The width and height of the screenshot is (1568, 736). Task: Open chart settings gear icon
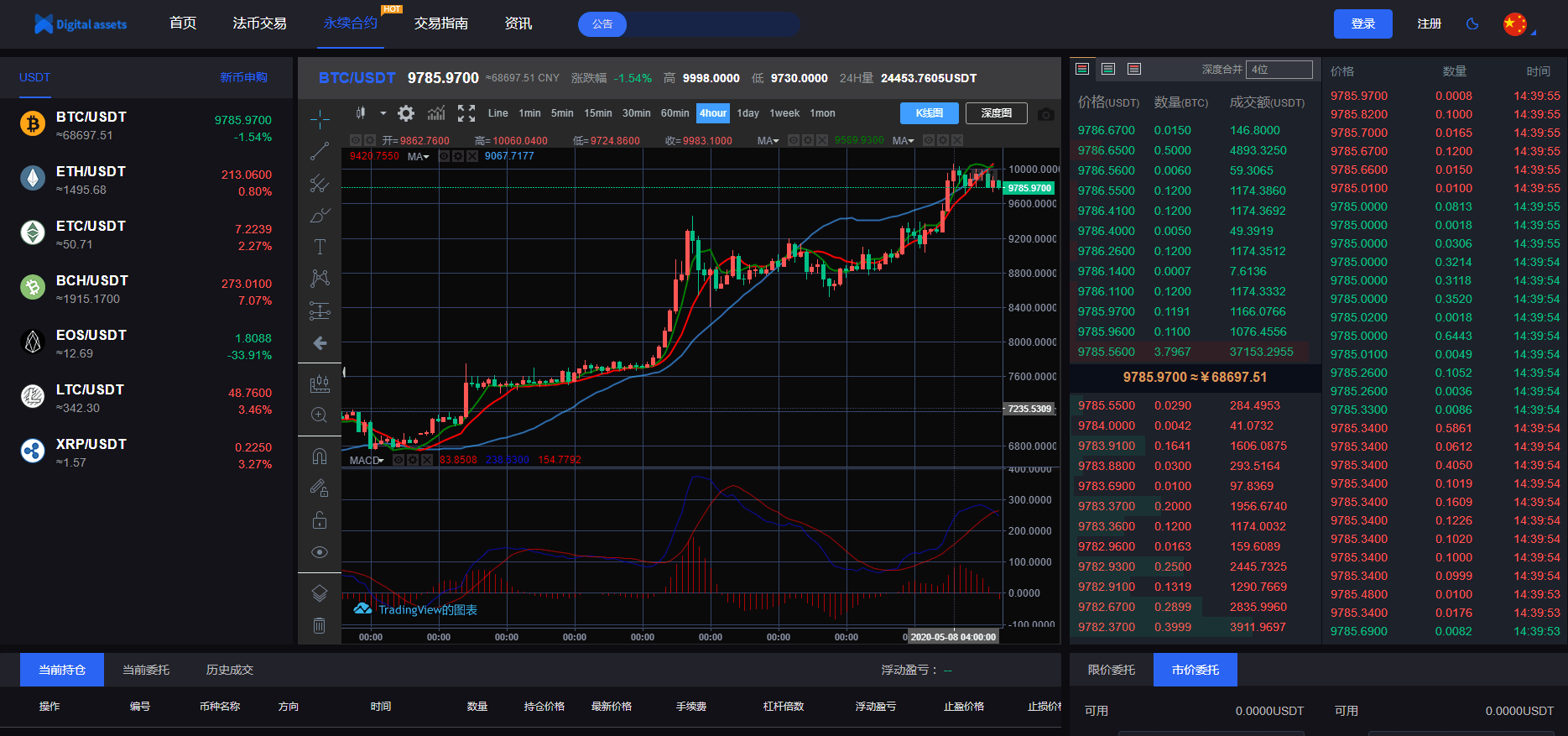(x=406, y=113)
